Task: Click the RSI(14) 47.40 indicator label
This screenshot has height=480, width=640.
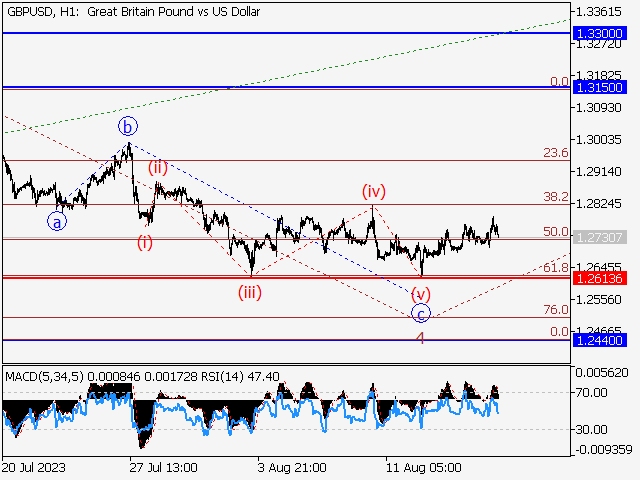Action: pyautogui.click(x=240, y=376)
